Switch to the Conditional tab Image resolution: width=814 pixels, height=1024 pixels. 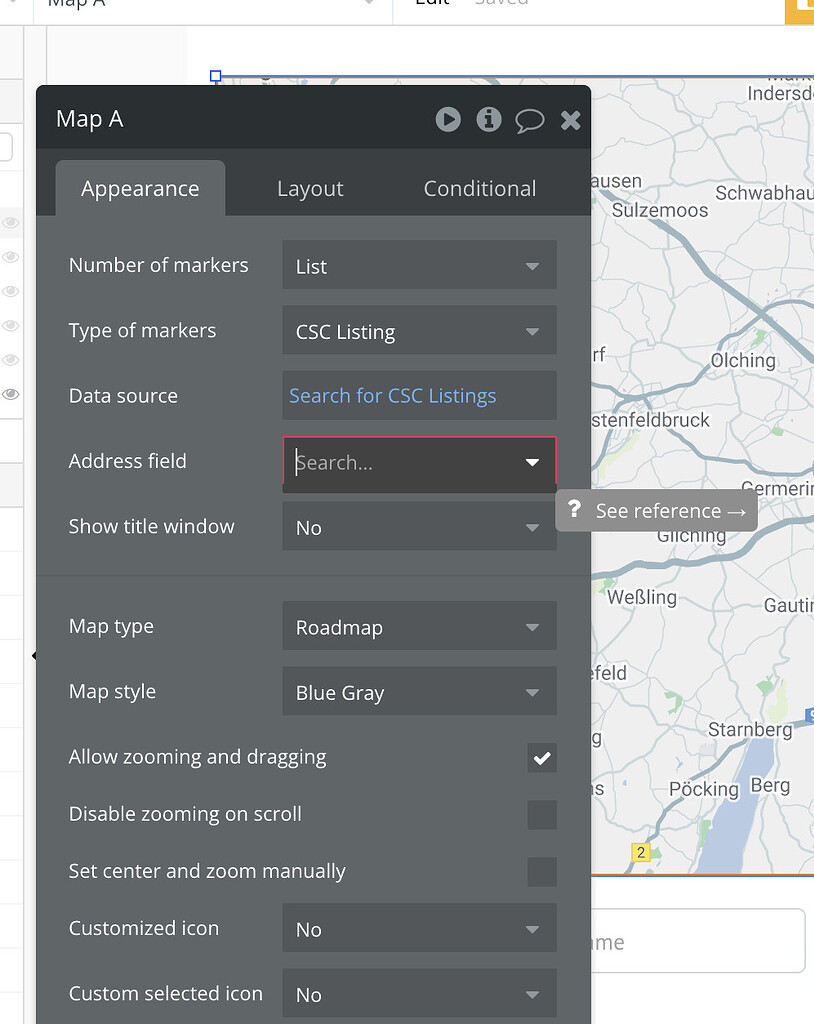click(479, 187)
